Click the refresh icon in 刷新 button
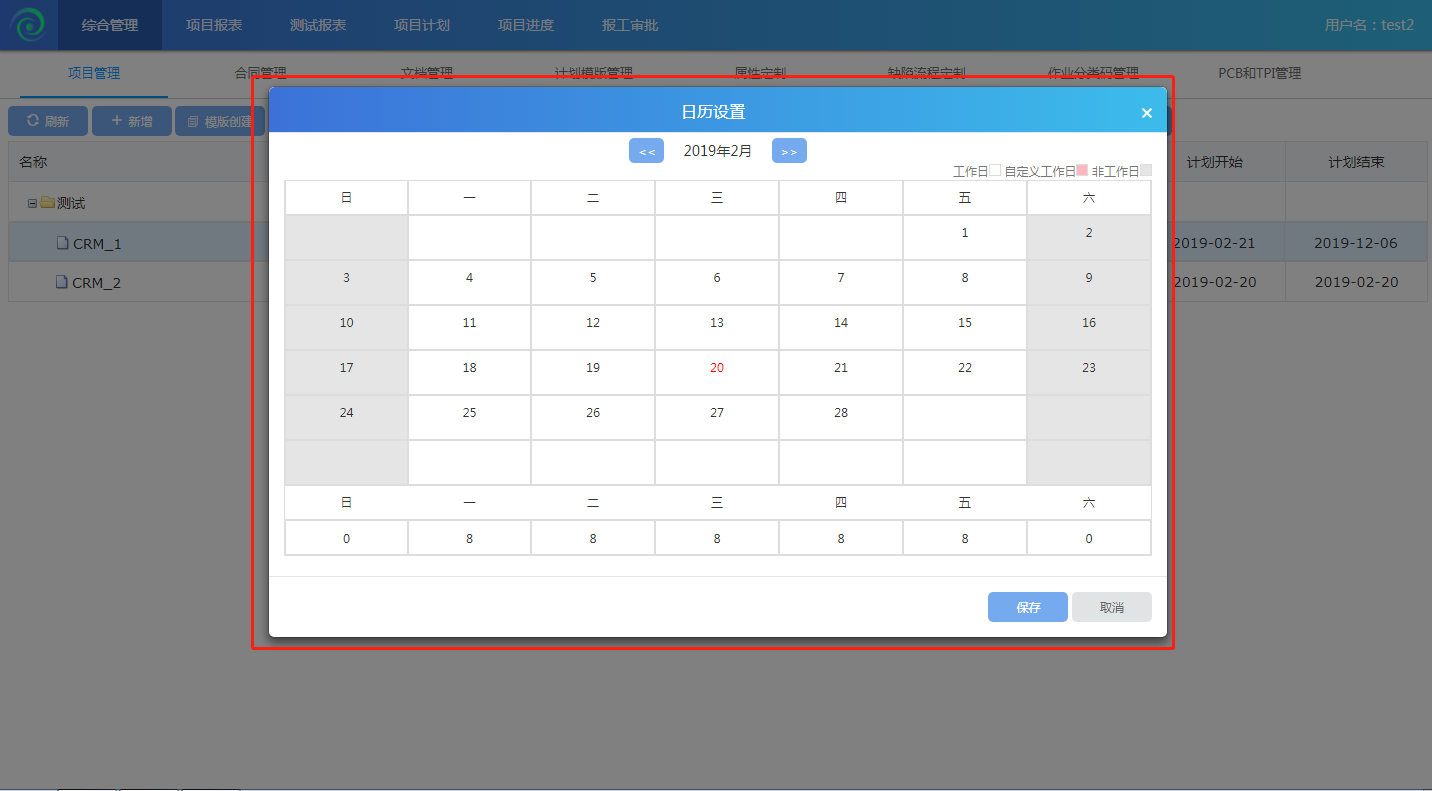1432x791 pixels. pyautogui.click(x=33, y=121)
